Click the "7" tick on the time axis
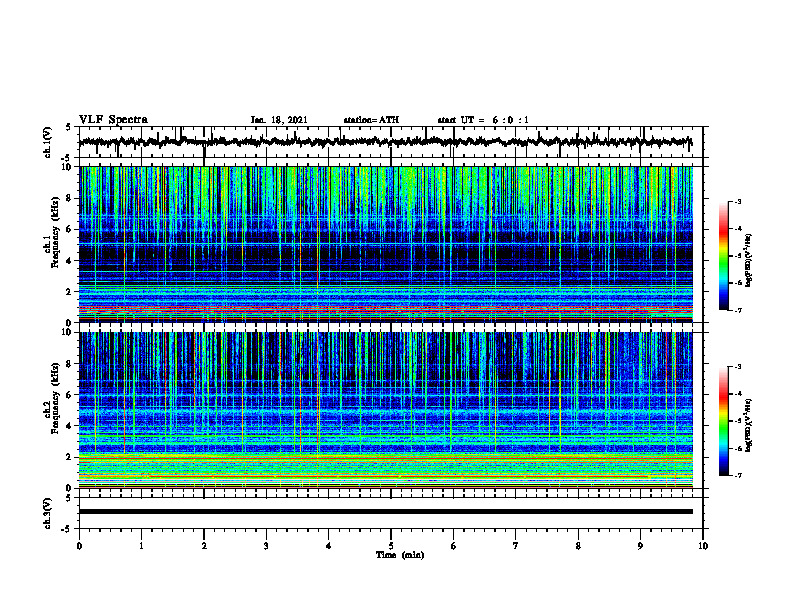The image size is (792, 612). click(516, 546)
